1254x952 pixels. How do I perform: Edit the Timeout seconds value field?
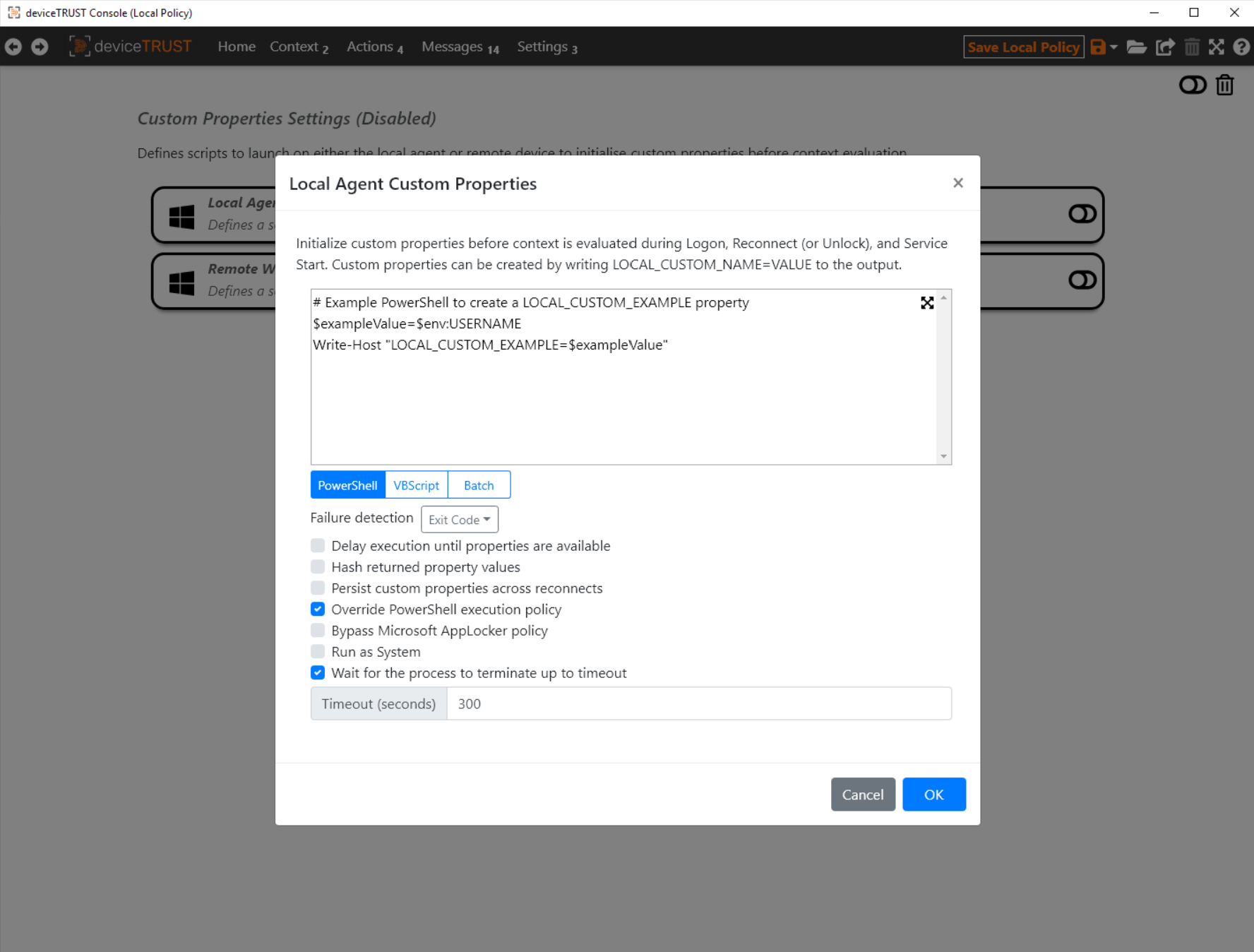[699, 703]
